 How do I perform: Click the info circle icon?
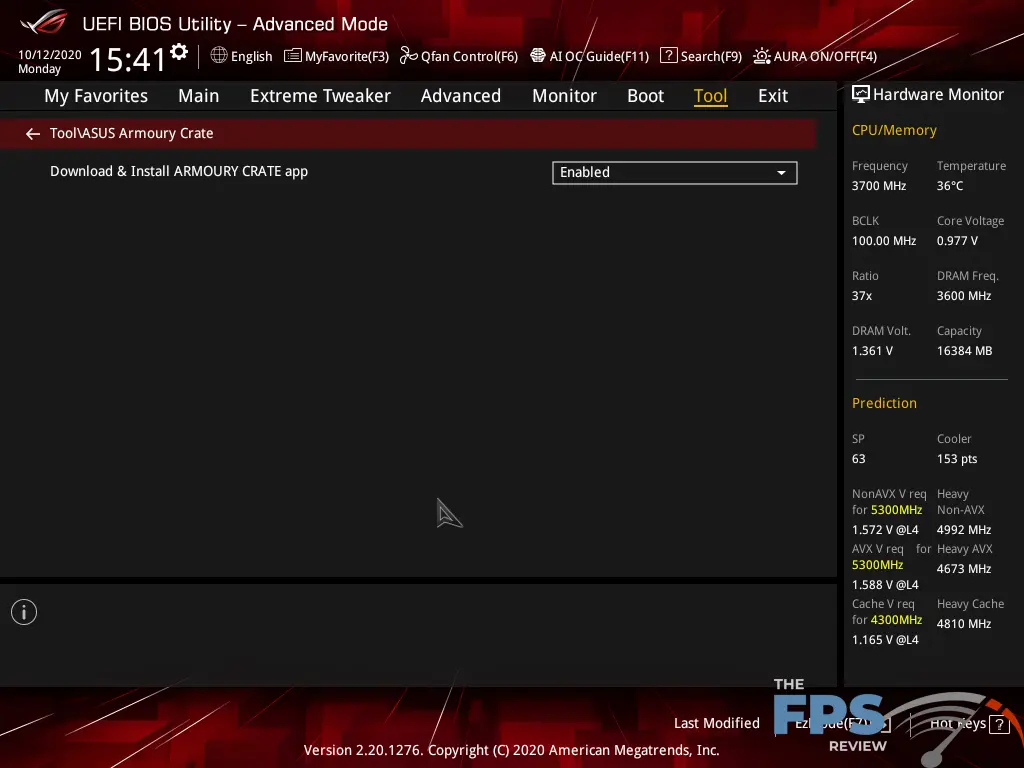24,612
